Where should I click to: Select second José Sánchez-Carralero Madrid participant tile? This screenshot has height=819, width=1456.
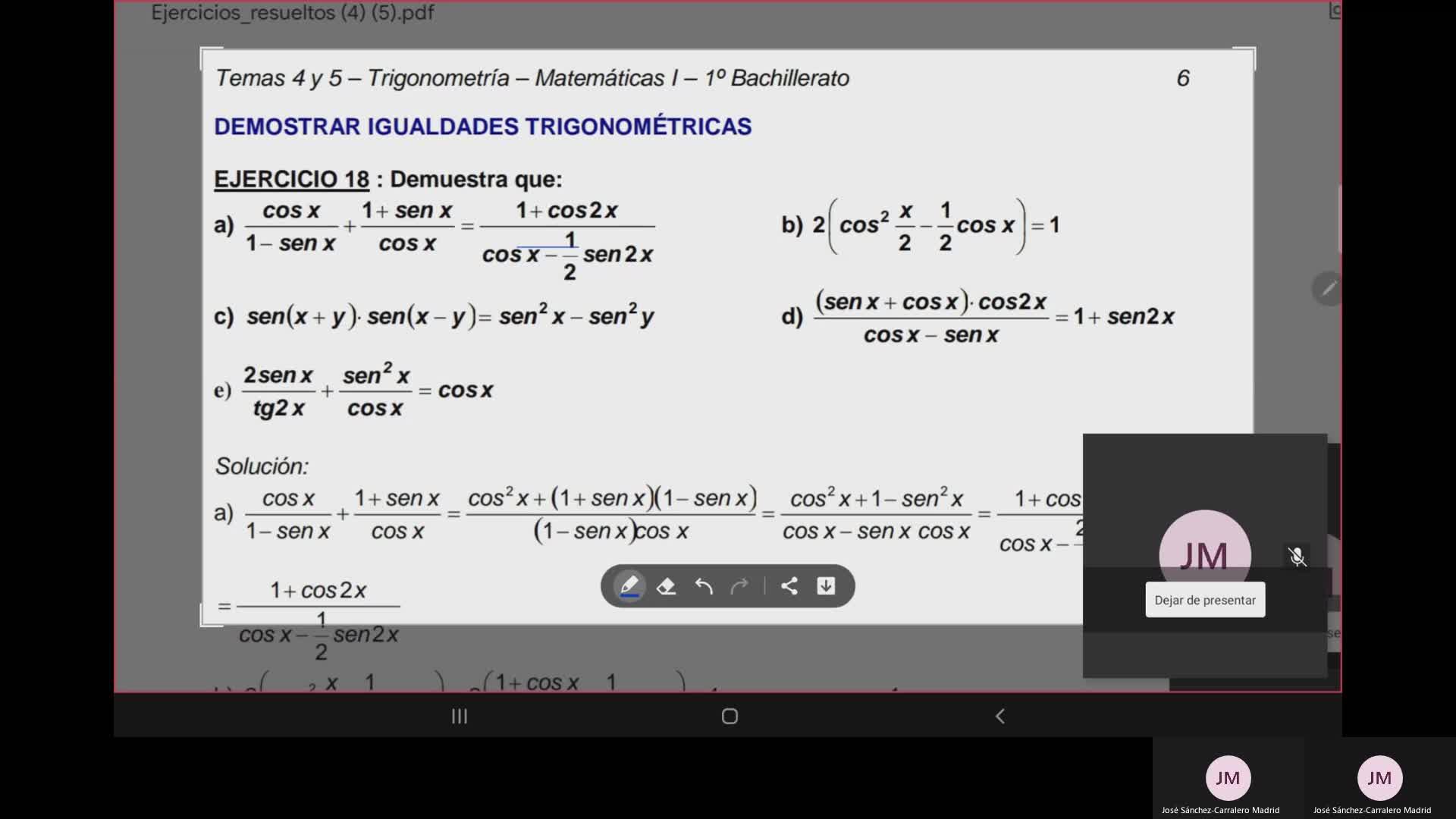1379,778
